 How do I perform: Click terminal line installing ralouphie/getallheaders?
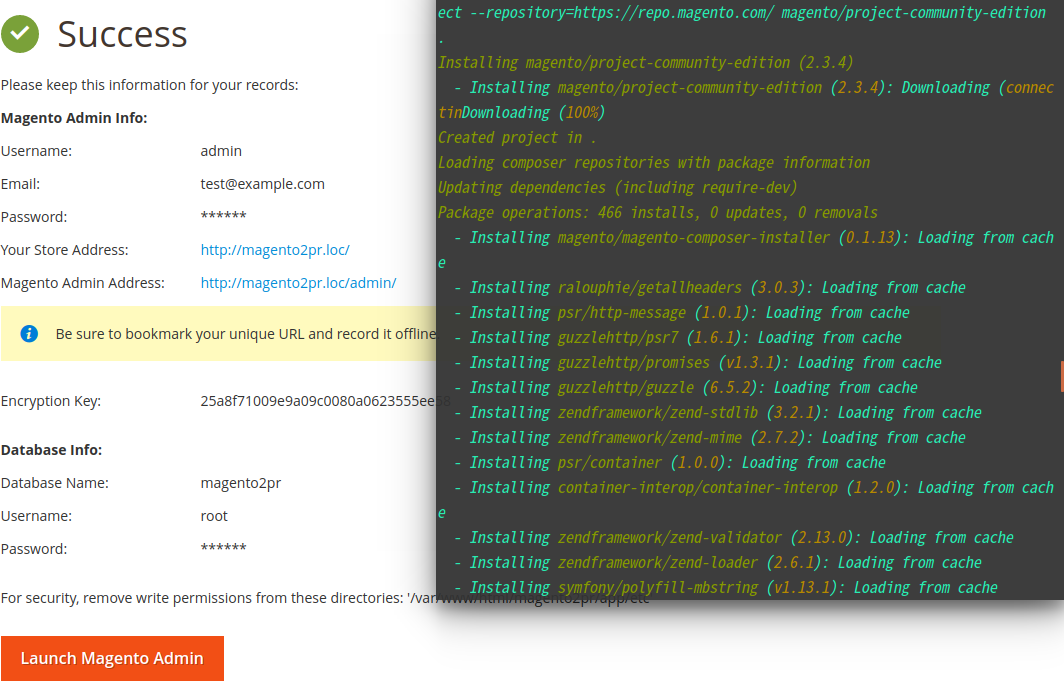tap(710, 288)
